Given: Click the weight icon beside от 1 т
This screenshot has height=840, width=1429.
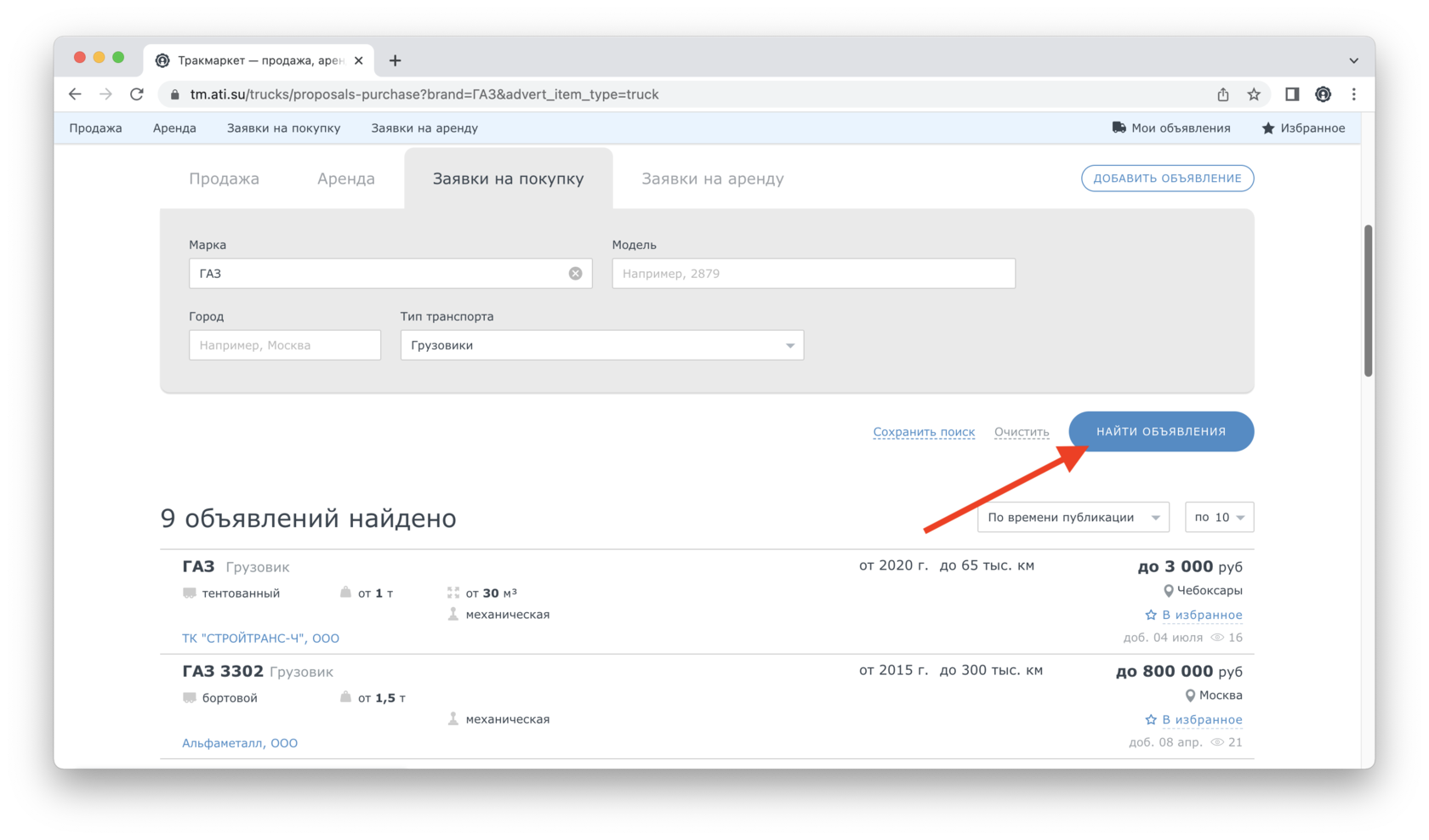Looking at the screenshot, I should [345, 592].
